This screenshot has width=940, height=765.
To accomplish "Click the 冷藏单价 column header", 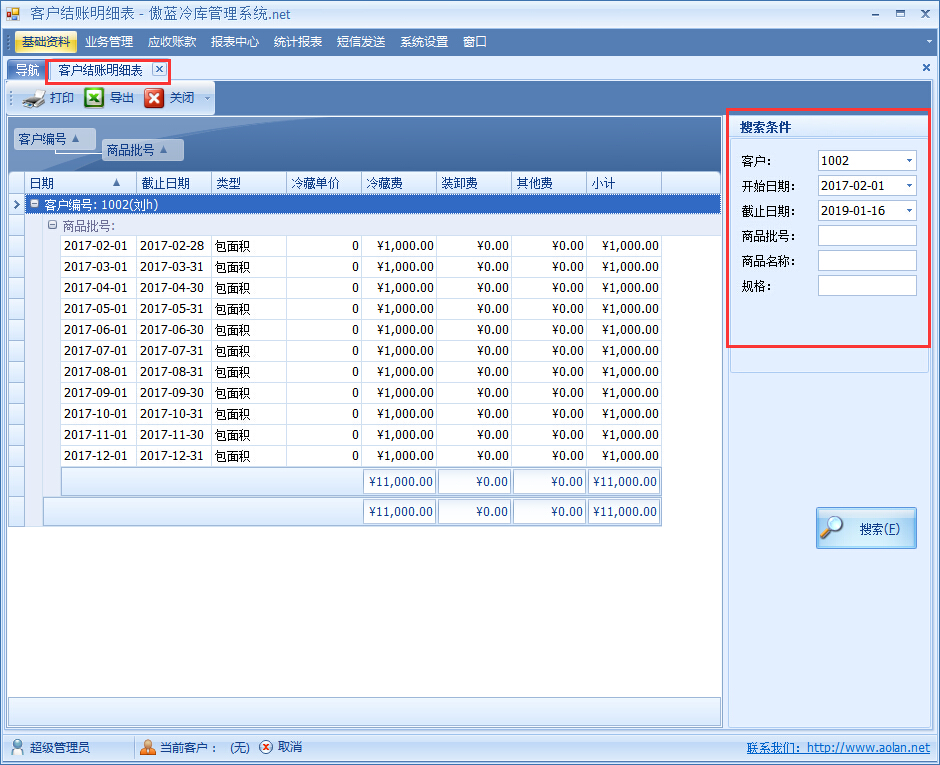I will pos(324,183).
